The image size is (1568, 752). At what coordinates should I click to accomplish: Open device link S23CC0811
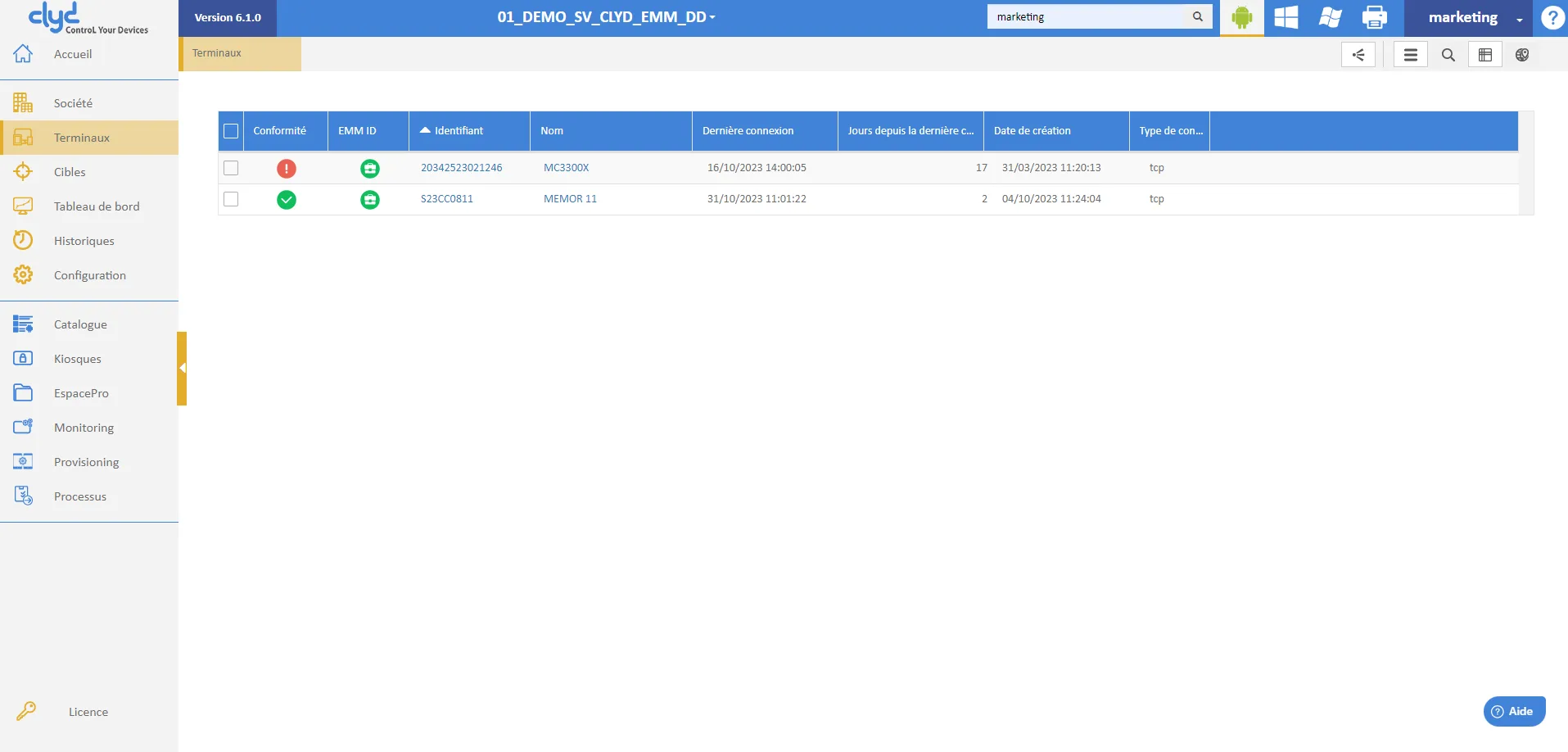[x=446, y=199]
